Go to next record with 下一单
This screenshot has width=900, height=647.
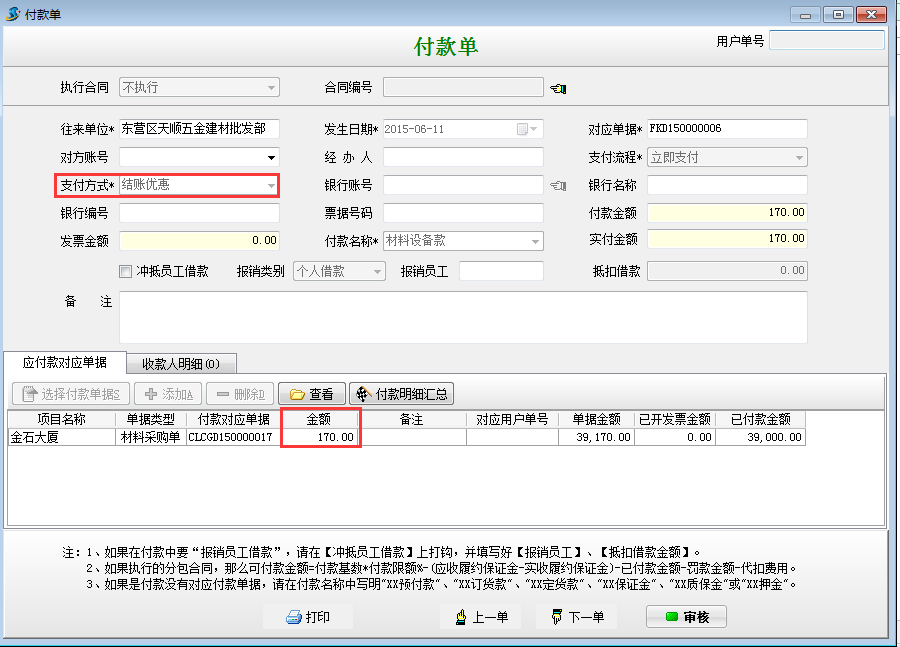(x=577, y=617)
